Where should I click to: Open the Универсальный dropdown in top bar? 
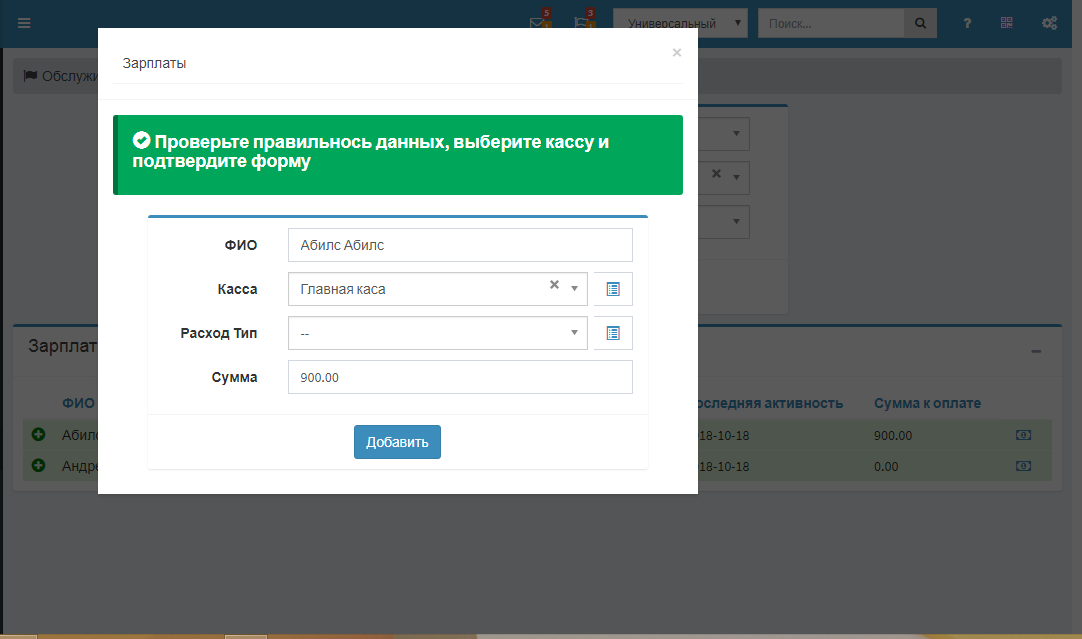tap(680, 23)
